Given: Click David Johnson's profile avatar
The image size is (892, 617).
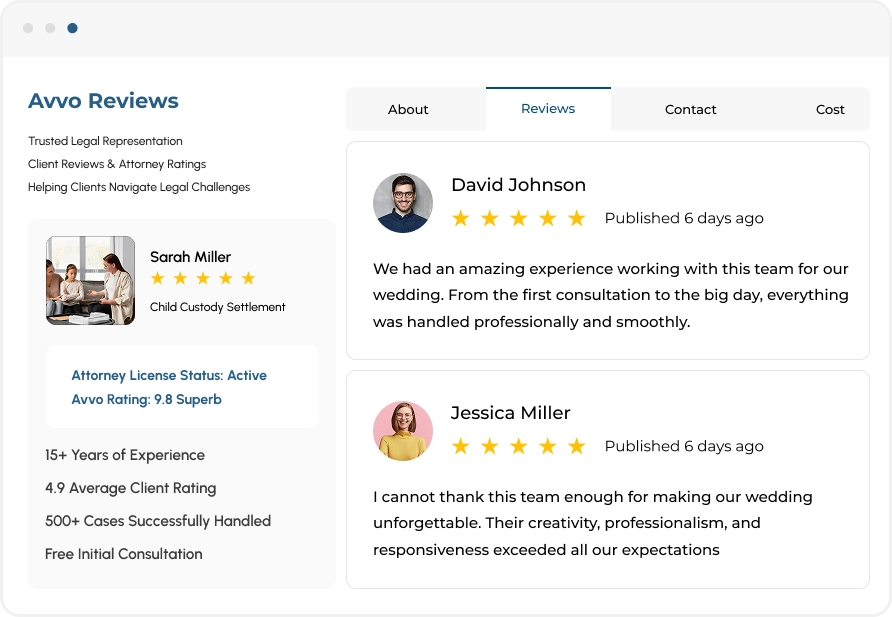Looking at the screenshot, I should pos(403,203).
